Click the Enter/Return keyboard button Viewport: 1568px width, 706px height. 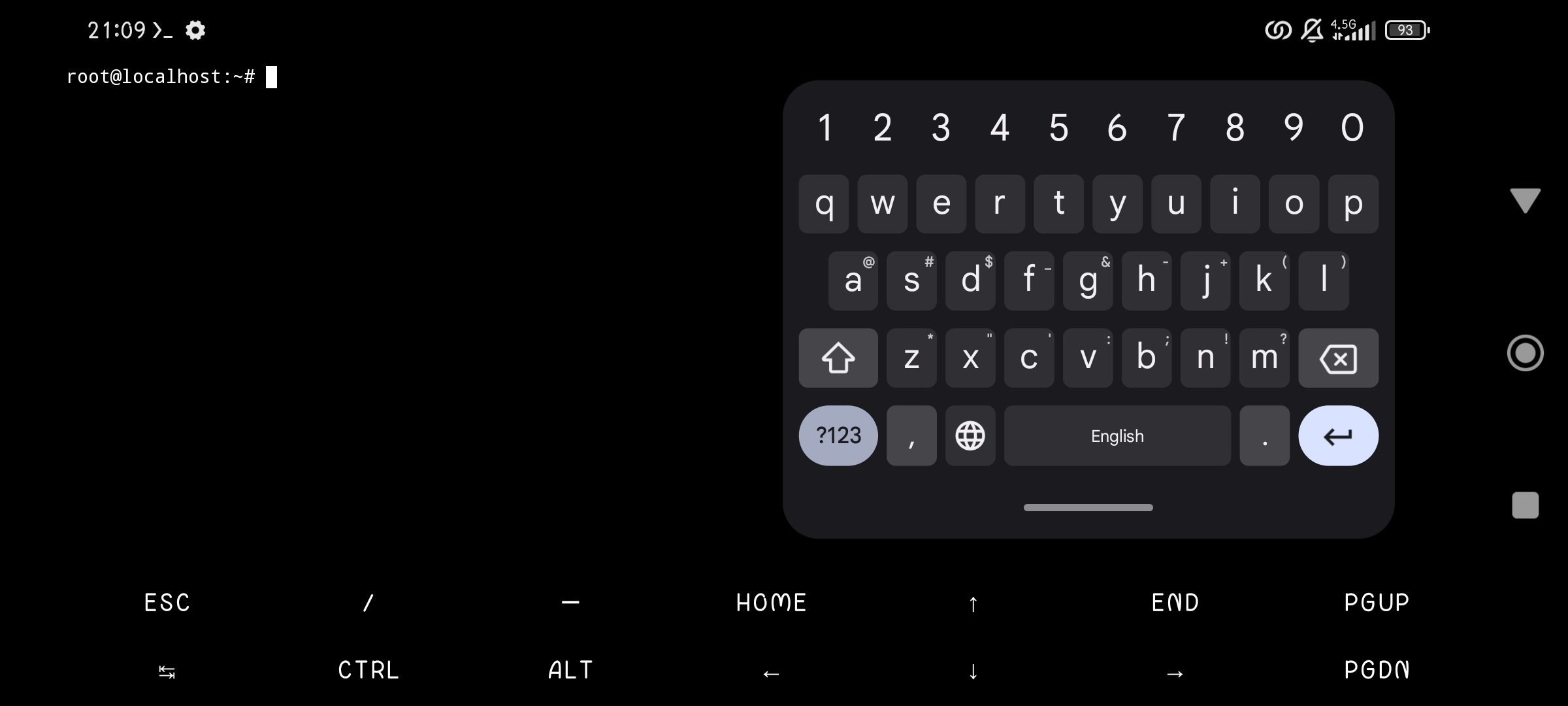click(x=1338, y=435)
